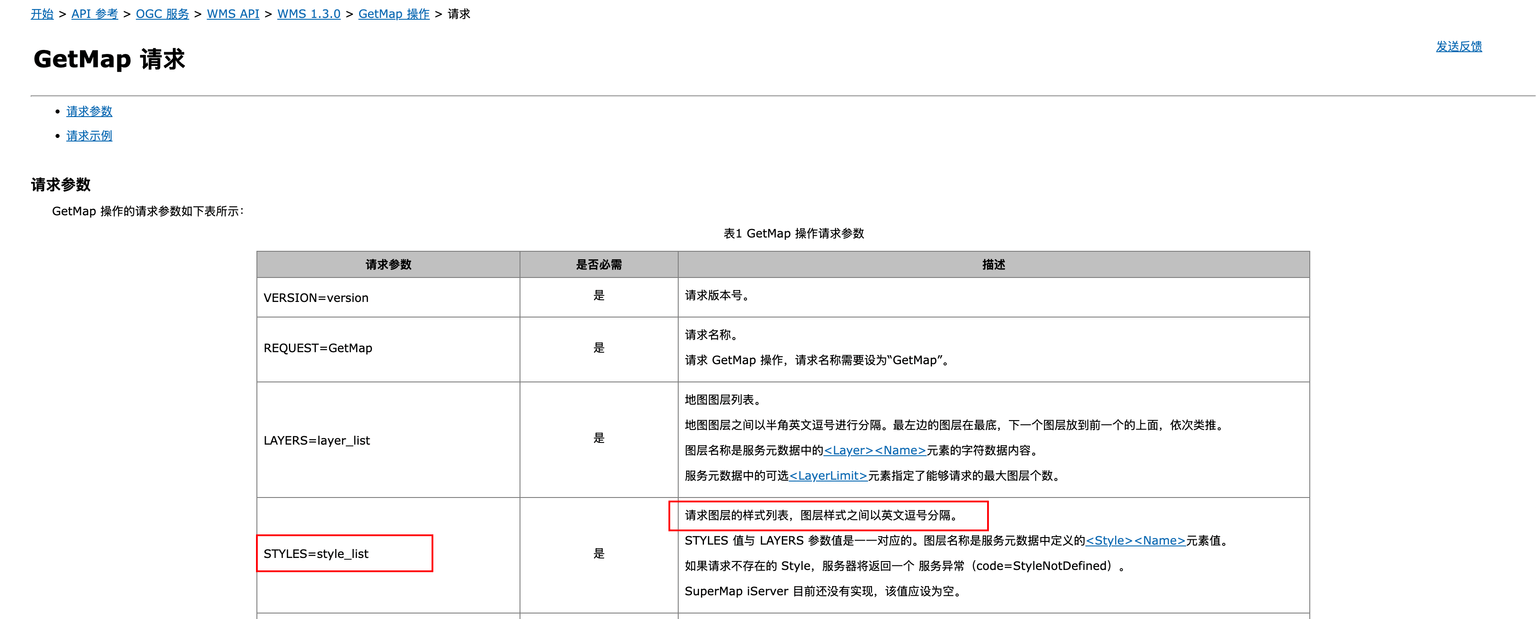Jump to 请求参数 anchor in bullet list
This screenshot has height=619, width=1536.
click(89, 111)
